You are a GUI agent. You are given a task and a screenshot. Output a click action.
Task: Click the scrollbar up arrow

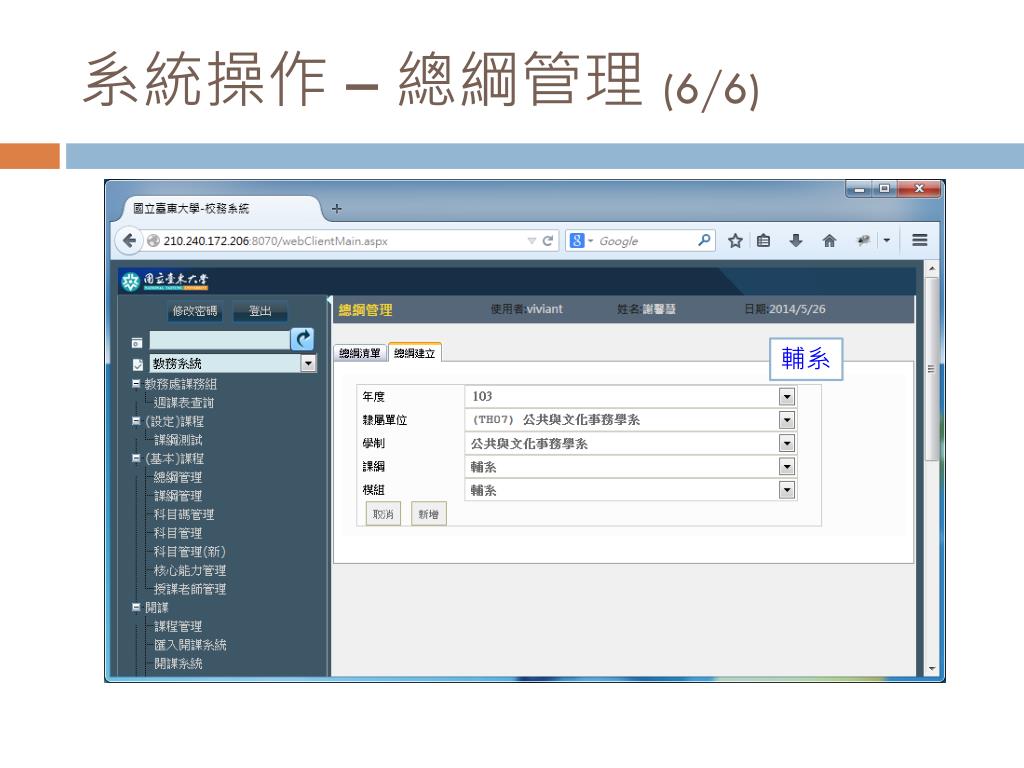coord(932,268)
